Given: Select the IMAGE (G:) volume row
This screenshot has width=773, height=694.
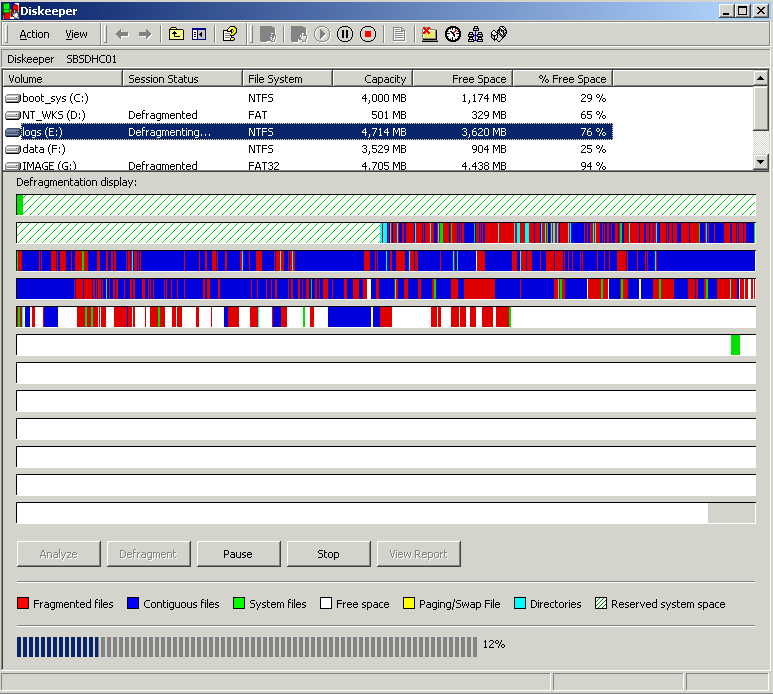Looking at the screenshot, I should 308,165.
